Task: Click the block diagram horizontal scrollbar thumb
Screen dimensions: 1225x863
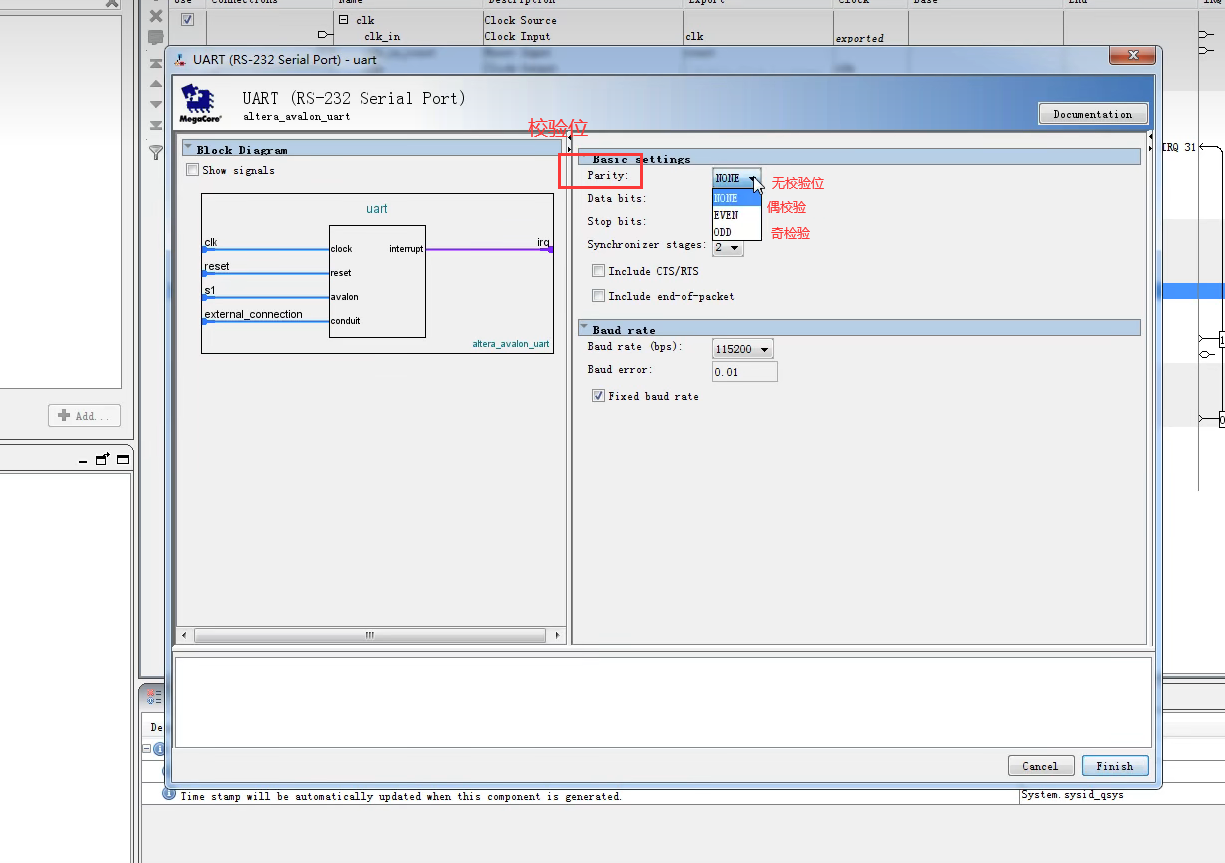Action: 369,635
